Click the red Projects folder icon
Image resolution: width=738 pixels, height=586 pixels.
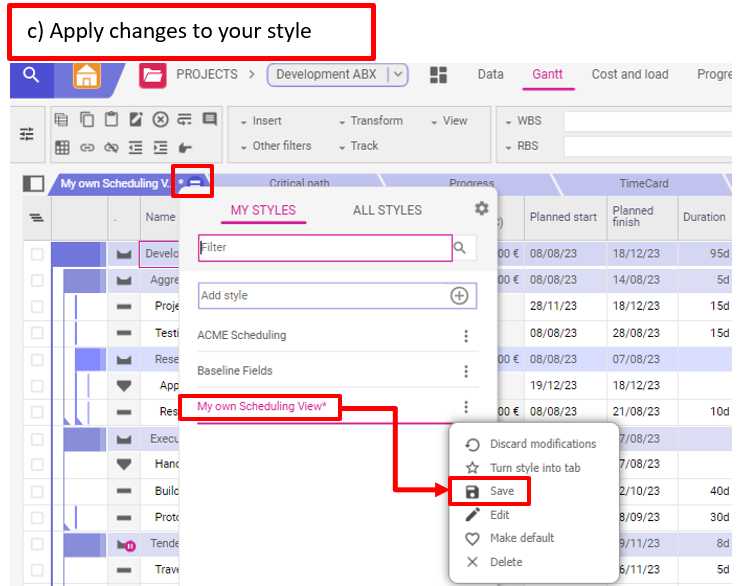pos(153,75)
